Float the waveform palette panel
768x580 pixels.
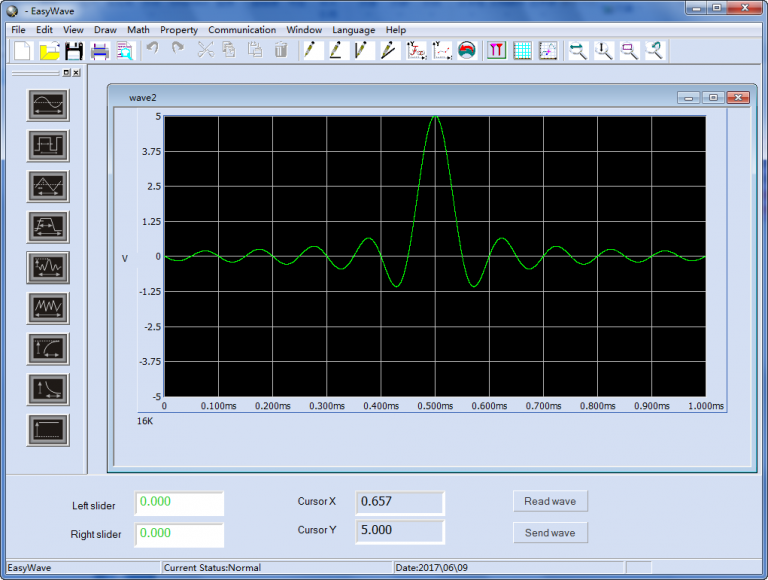pos(66,73)
